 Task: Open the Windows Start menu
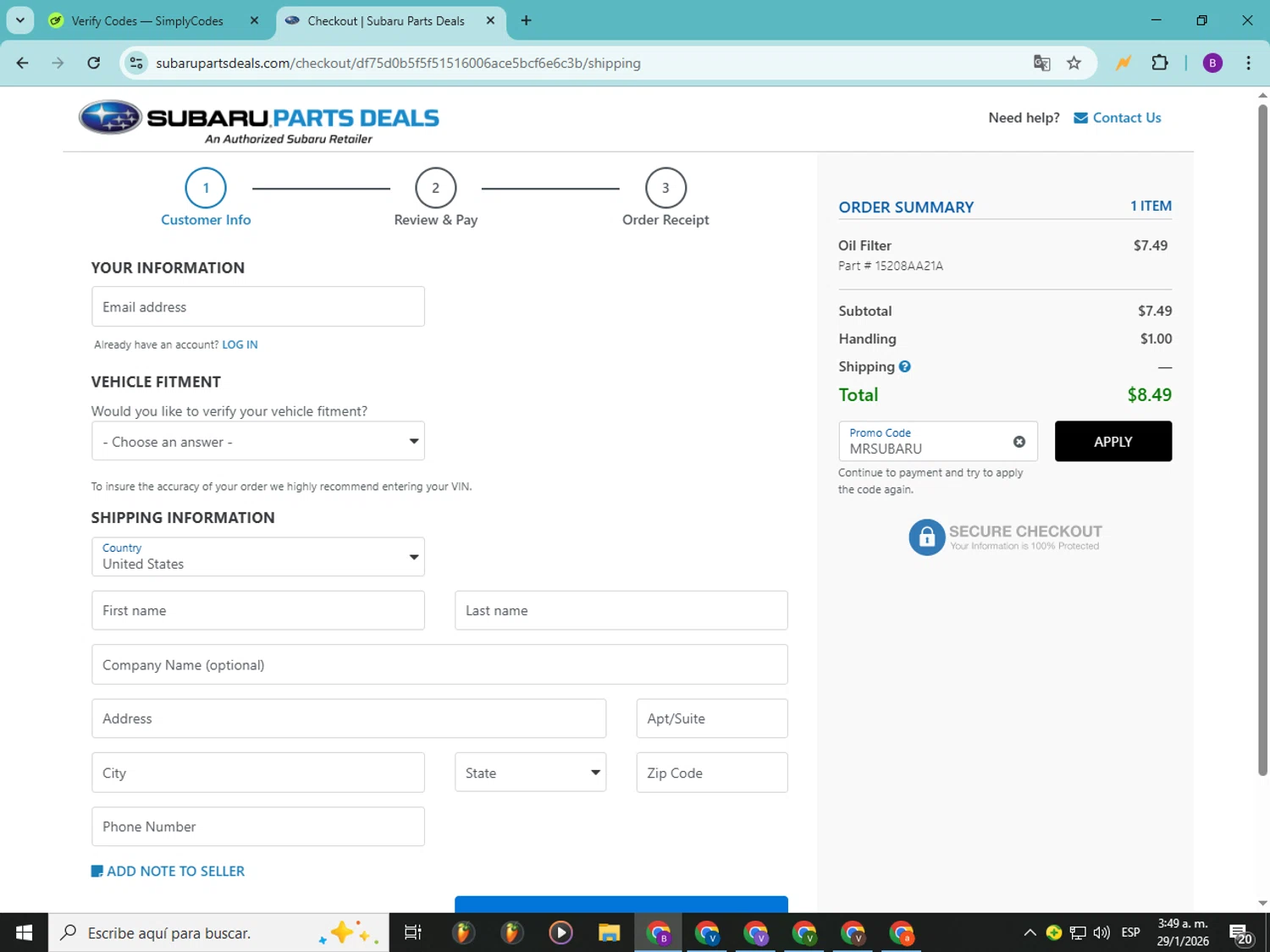pyautogui.click(x=24, y=933)
